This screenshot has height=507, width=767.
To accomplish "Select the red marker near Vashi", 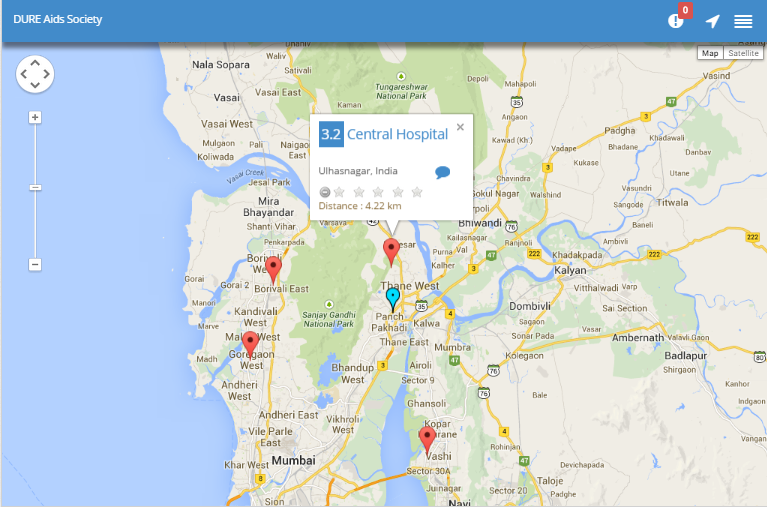I will coord(427,440).
